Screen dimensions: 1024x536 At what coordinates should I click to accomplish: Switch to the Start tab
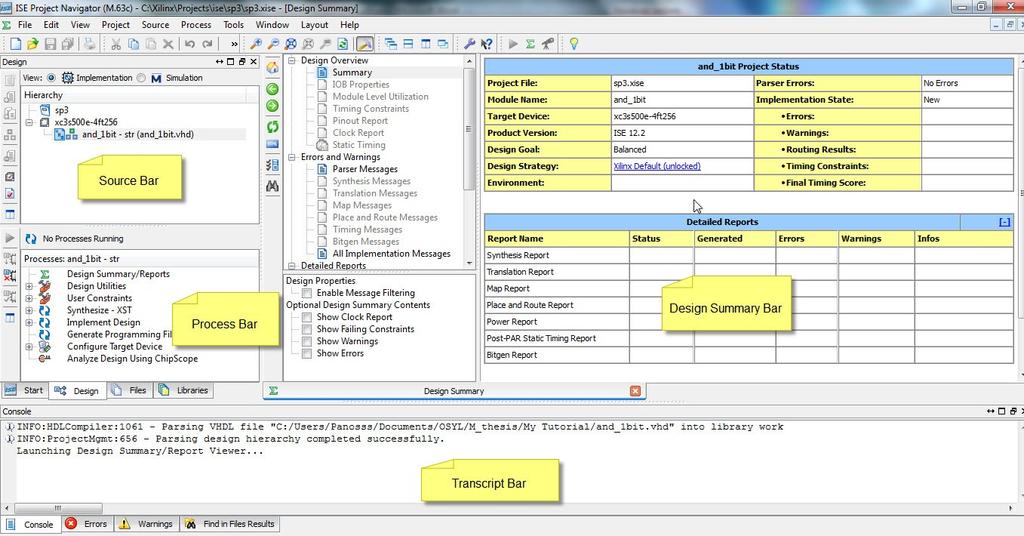25,390
